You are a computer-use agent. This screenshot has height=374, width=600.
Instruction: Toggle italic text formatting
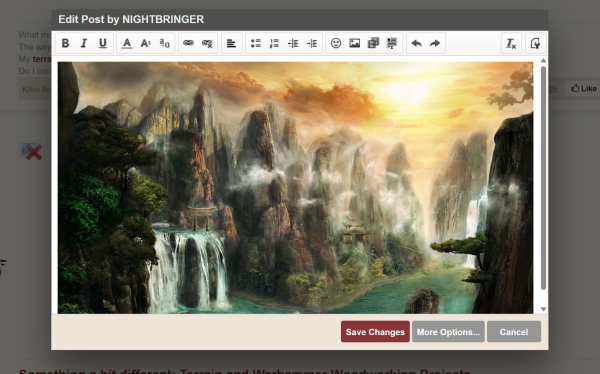tap(84, 43)
